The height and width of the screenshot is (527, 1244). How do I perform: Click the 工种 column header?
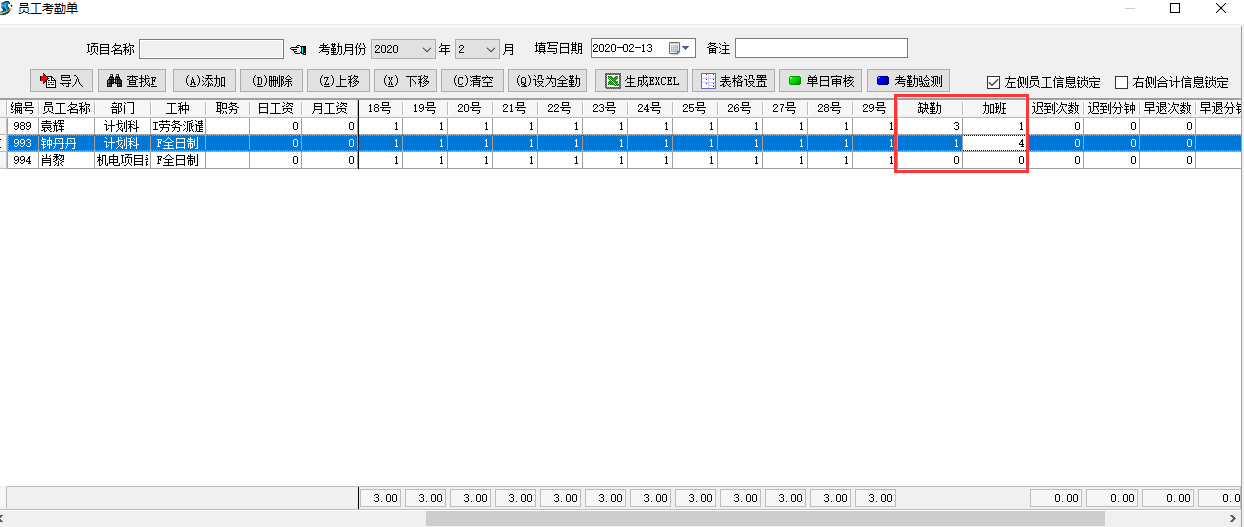tap(177, 108)
